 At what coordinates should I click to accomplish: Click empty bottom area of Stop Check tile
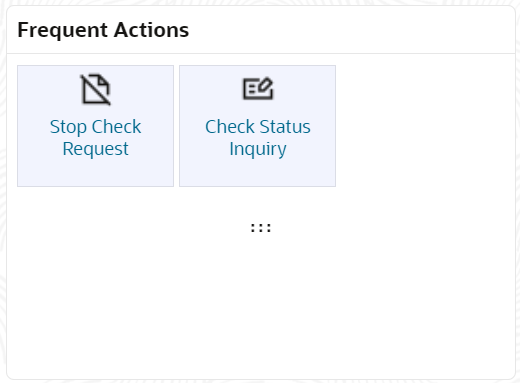pos(95,172)
